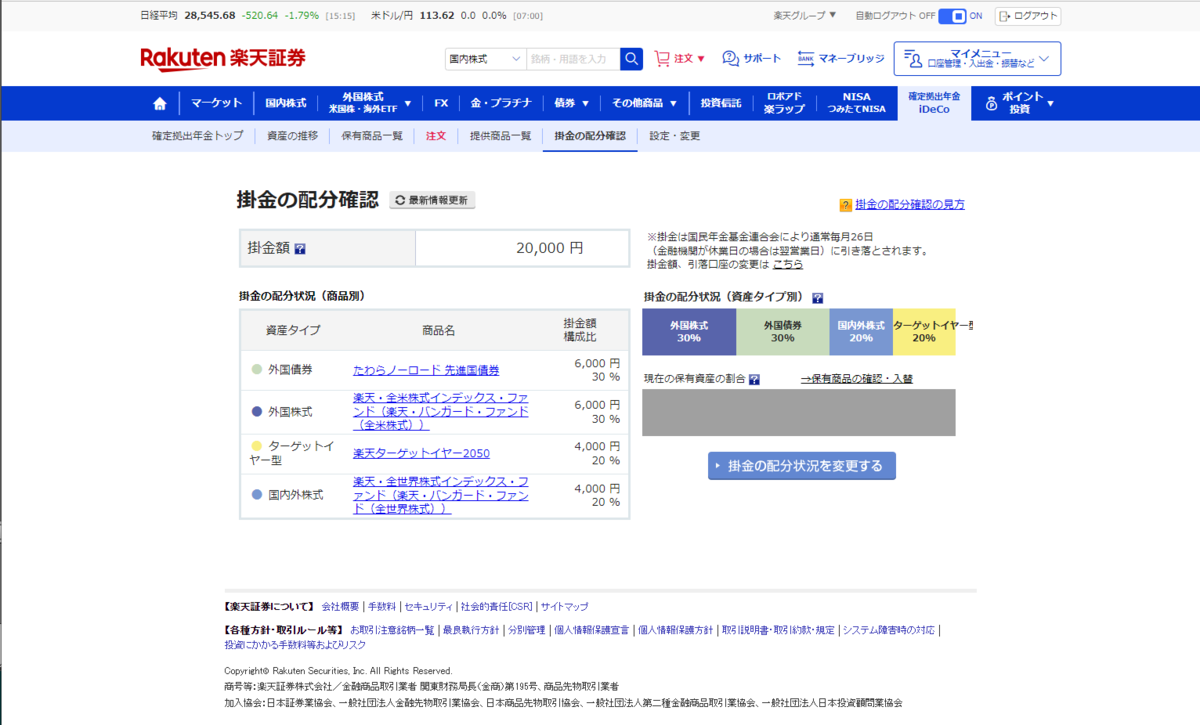Screen dimensions: 1200x725
Task: Open セキュリティ footer link
Action: [428, 606]
